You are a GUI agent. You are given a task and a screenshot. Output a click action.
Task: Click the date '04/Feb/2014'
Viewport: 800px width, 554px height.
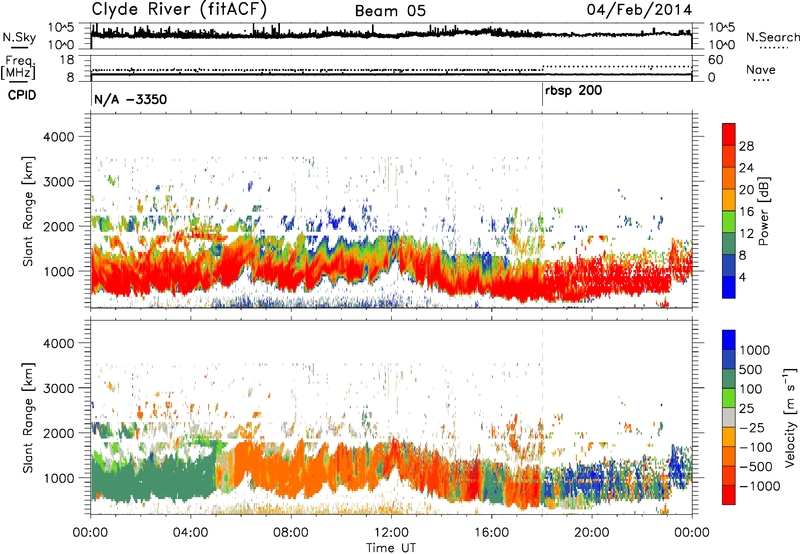click(x=639, y=10)
